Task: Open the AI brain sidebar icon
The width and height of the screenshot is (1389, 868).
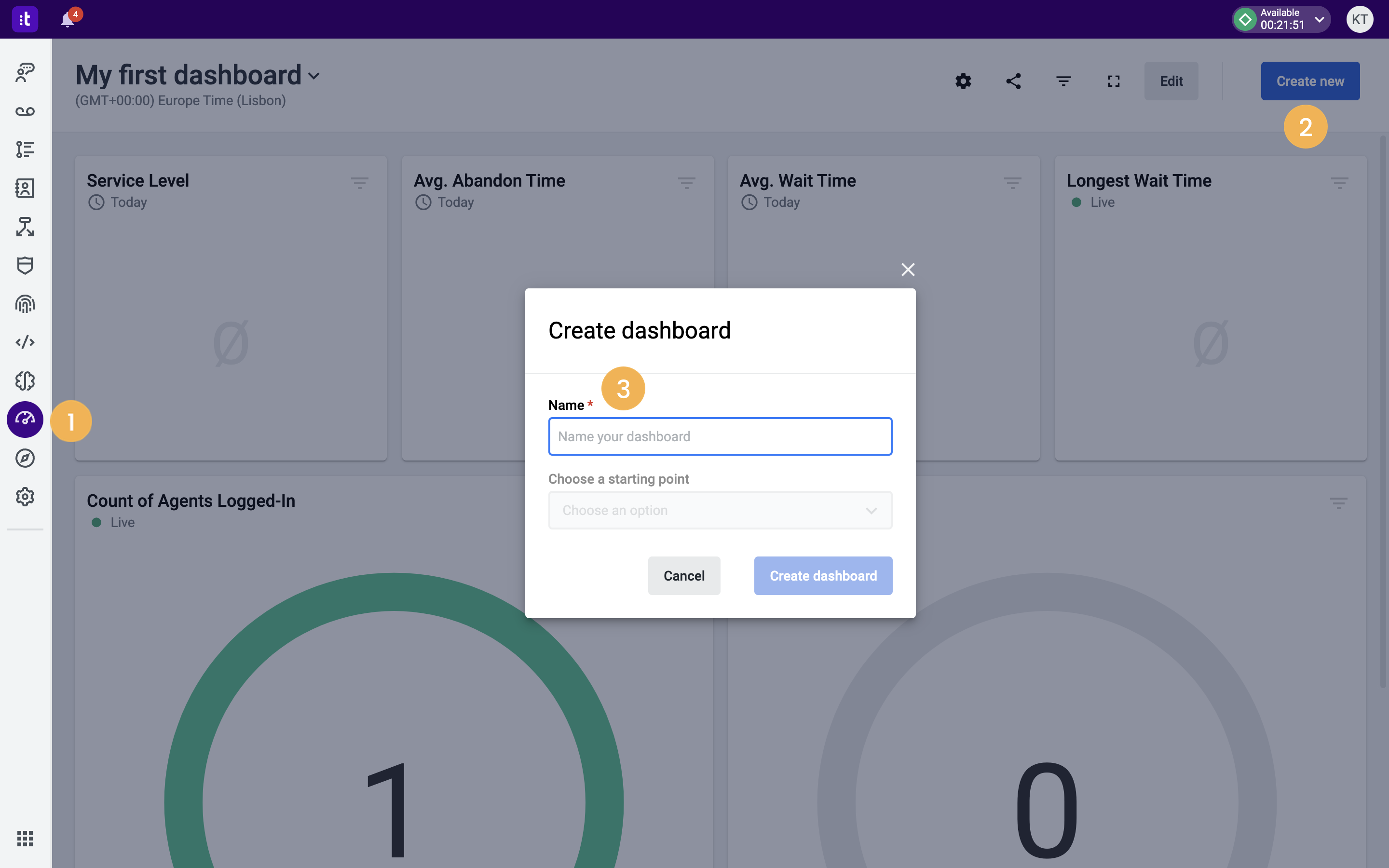Action: pyautogui.click(x=25, y=380)
